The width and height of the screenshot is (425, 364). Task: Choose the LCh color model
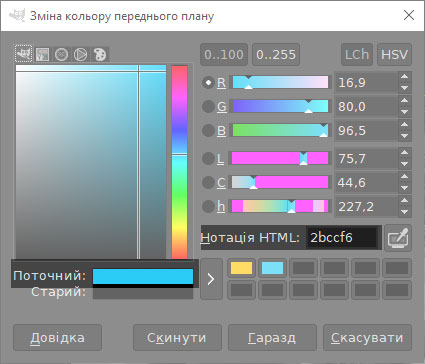pos(357,54)
